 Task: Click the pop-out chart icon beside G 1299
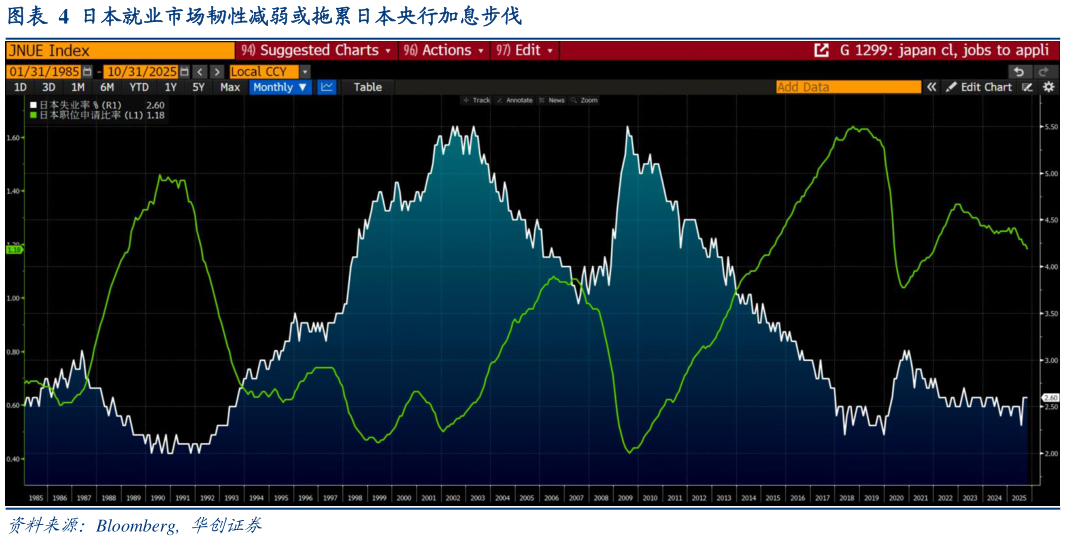(x=821, y=50)
